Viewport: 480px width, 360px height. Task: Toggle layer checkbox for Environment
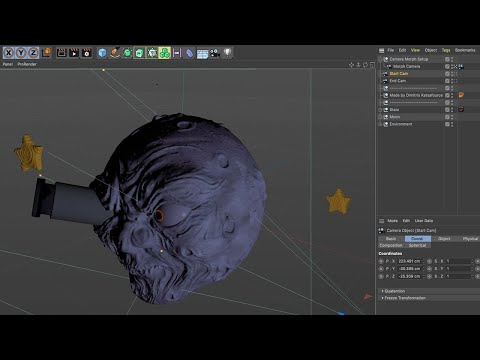[447, 124]
